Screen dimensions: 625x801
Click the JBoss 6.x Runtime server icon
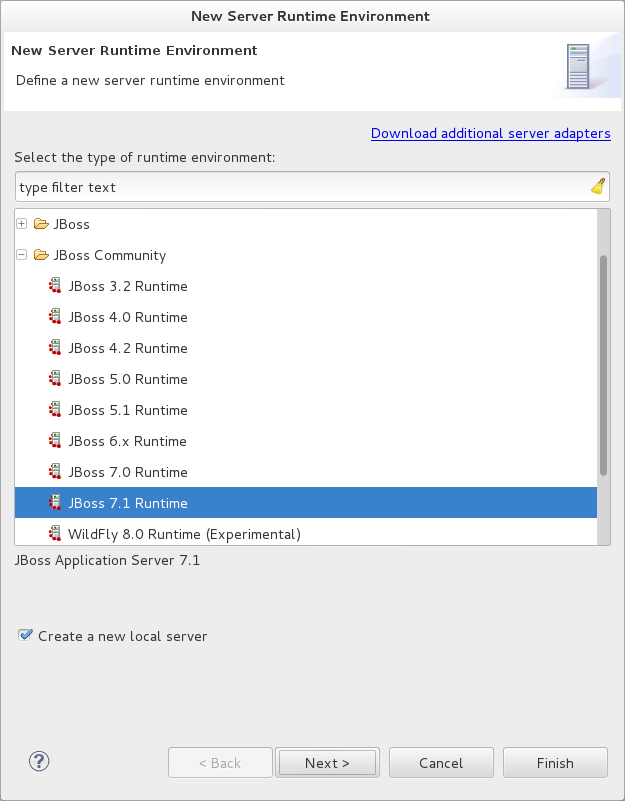pyautogui.click(x=55, y=440)
